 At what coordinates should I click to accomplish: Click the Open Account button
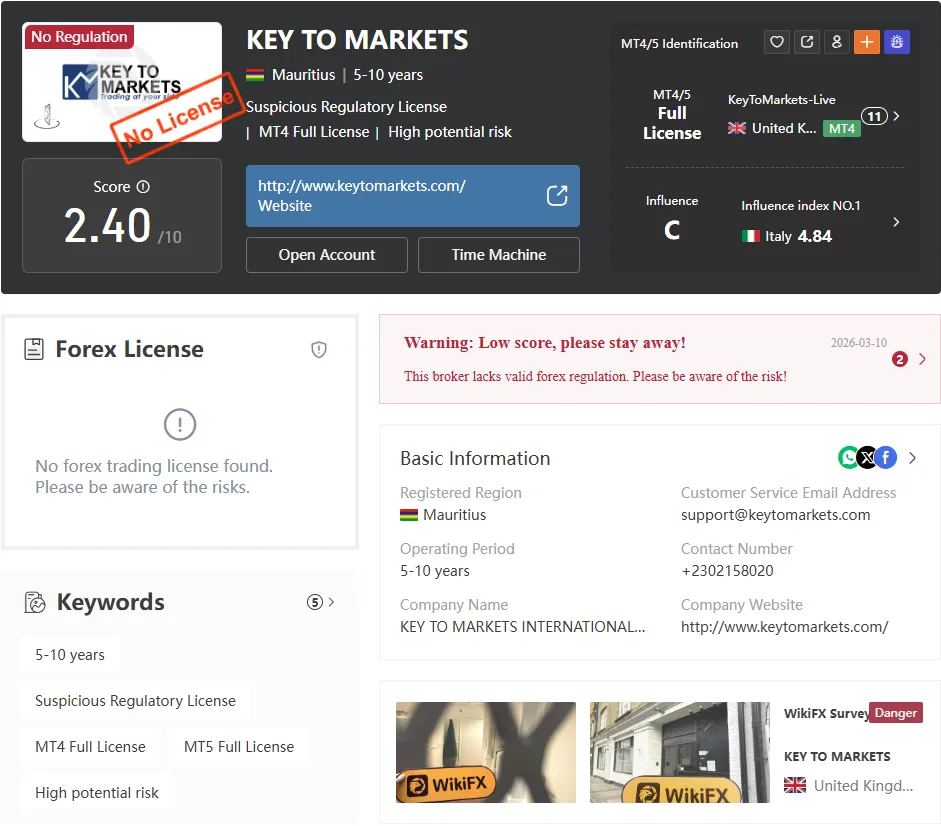pyautogui.click(x=326, y=255)
